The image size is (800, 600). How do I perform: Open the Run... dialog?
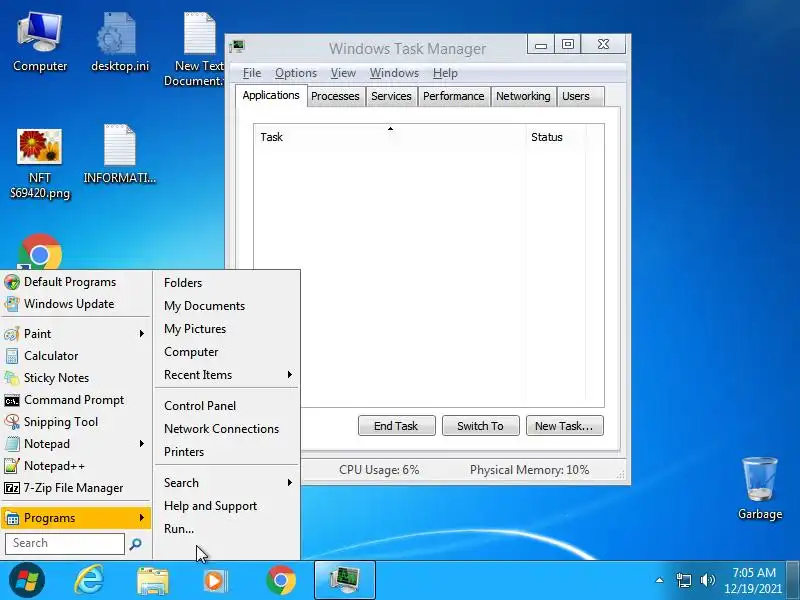click(227, 529)
